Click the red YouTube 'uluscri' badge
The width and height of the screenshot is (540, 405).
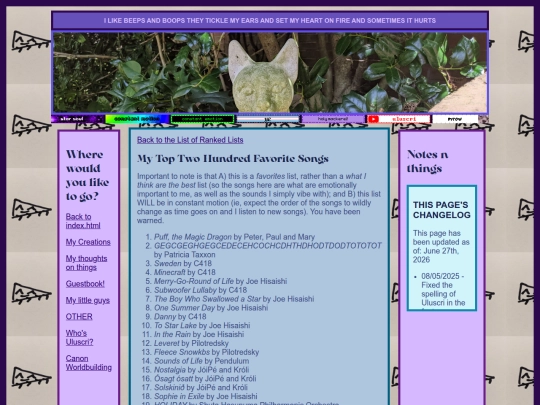(x=399, y=119)
